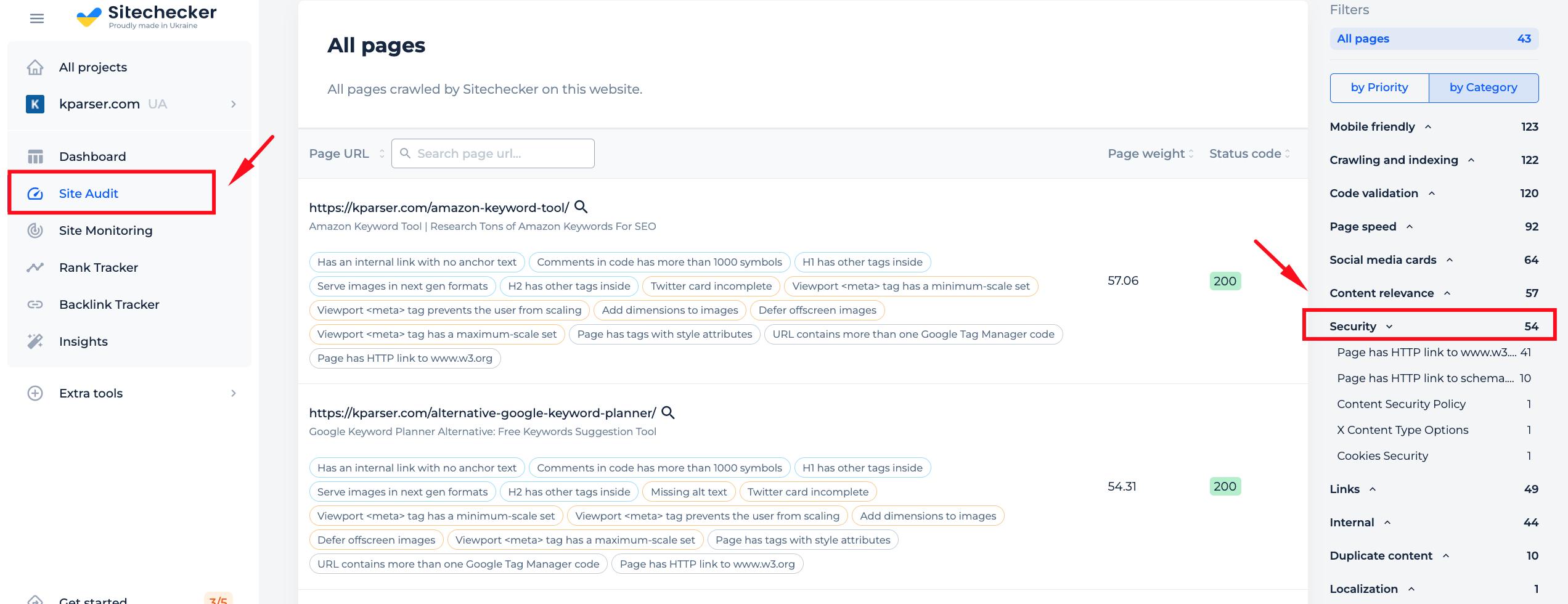Click the Site Monitoring radar icon

35,231
